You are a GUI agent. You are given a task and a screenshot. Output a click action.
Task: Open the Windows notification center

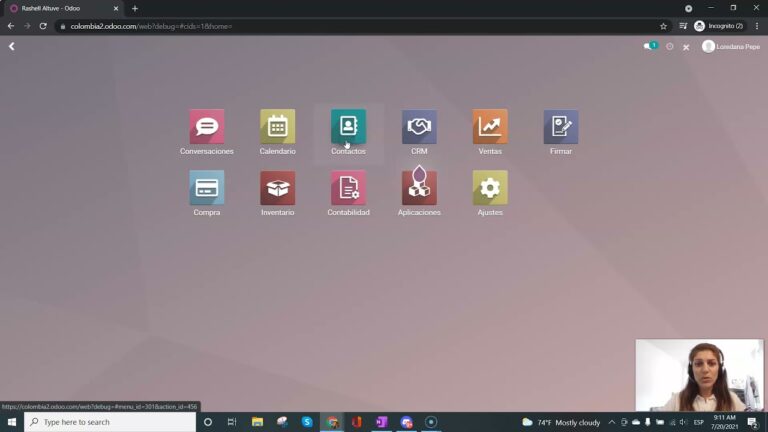(x=753, y=422)
